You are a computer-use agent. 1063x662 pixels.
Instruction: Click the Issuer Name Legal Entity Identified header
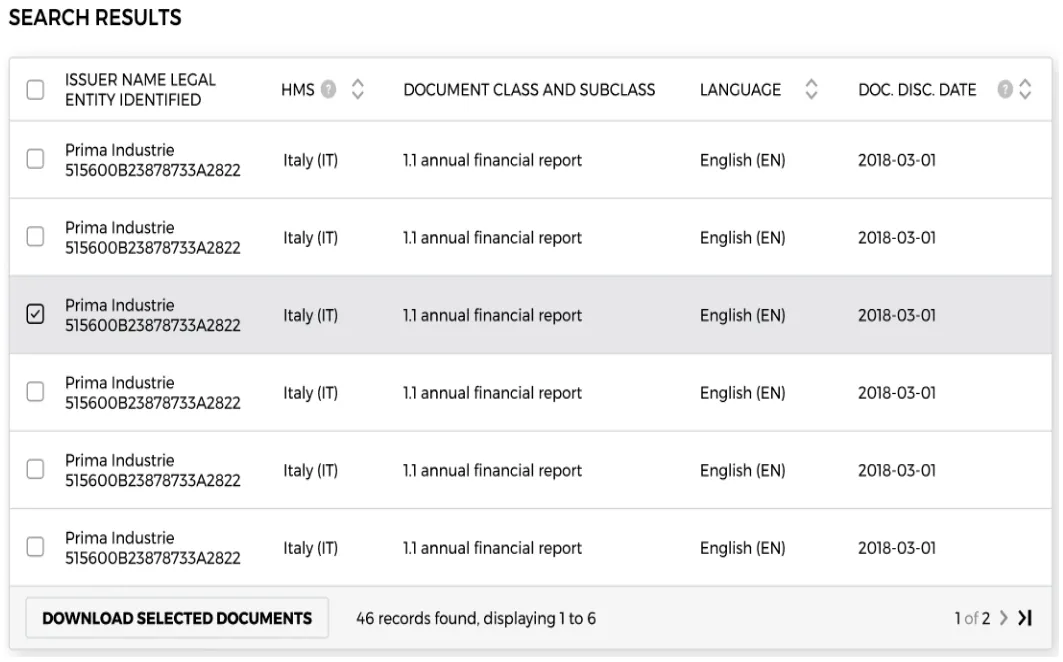point(140,90)
